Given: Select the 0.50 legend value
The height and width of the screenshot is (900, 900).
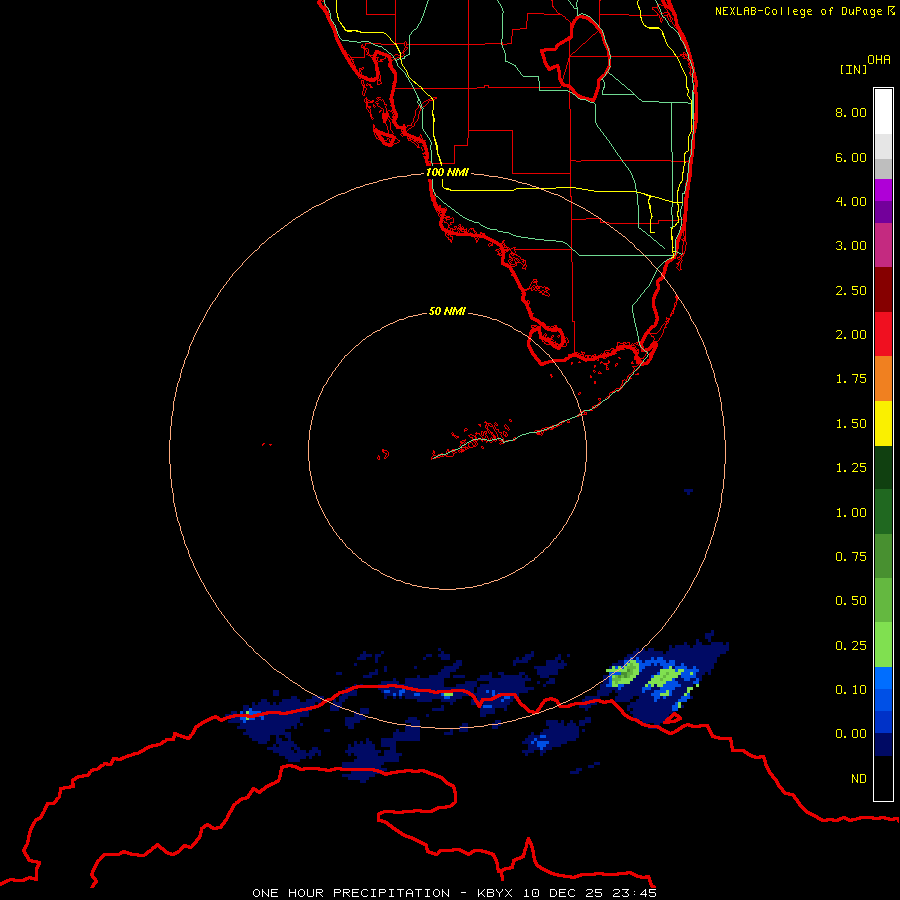Looking at the screenshot, I should 851,601.
